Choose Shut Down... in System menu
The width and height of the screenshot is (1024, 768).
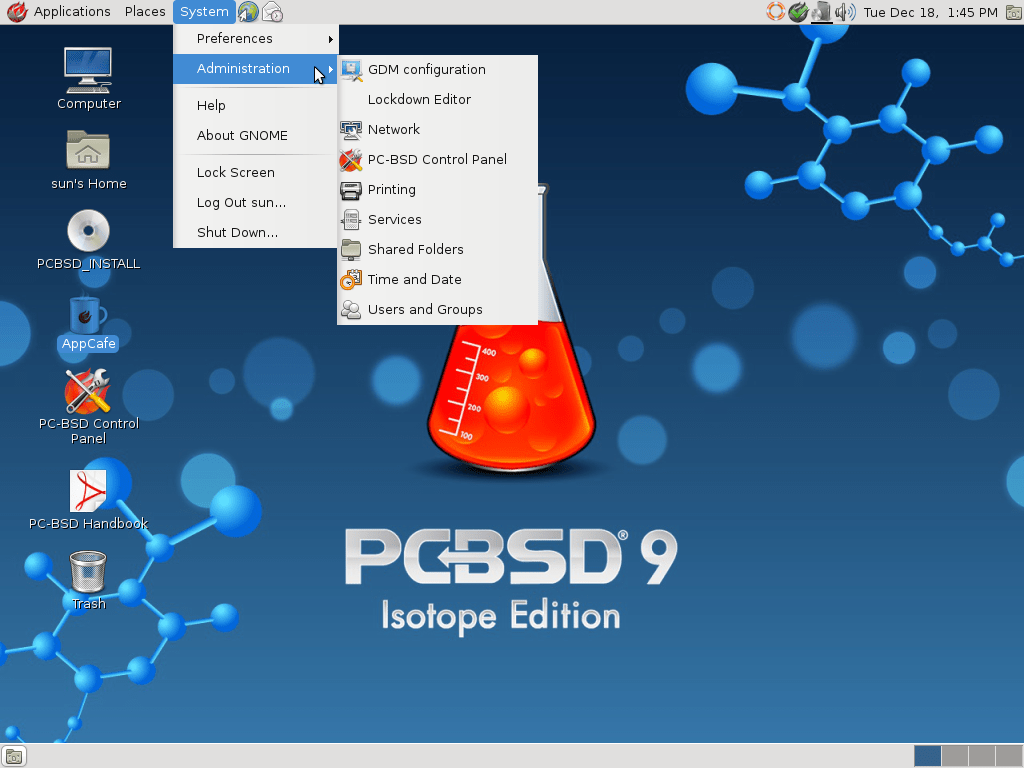(255, 232)
